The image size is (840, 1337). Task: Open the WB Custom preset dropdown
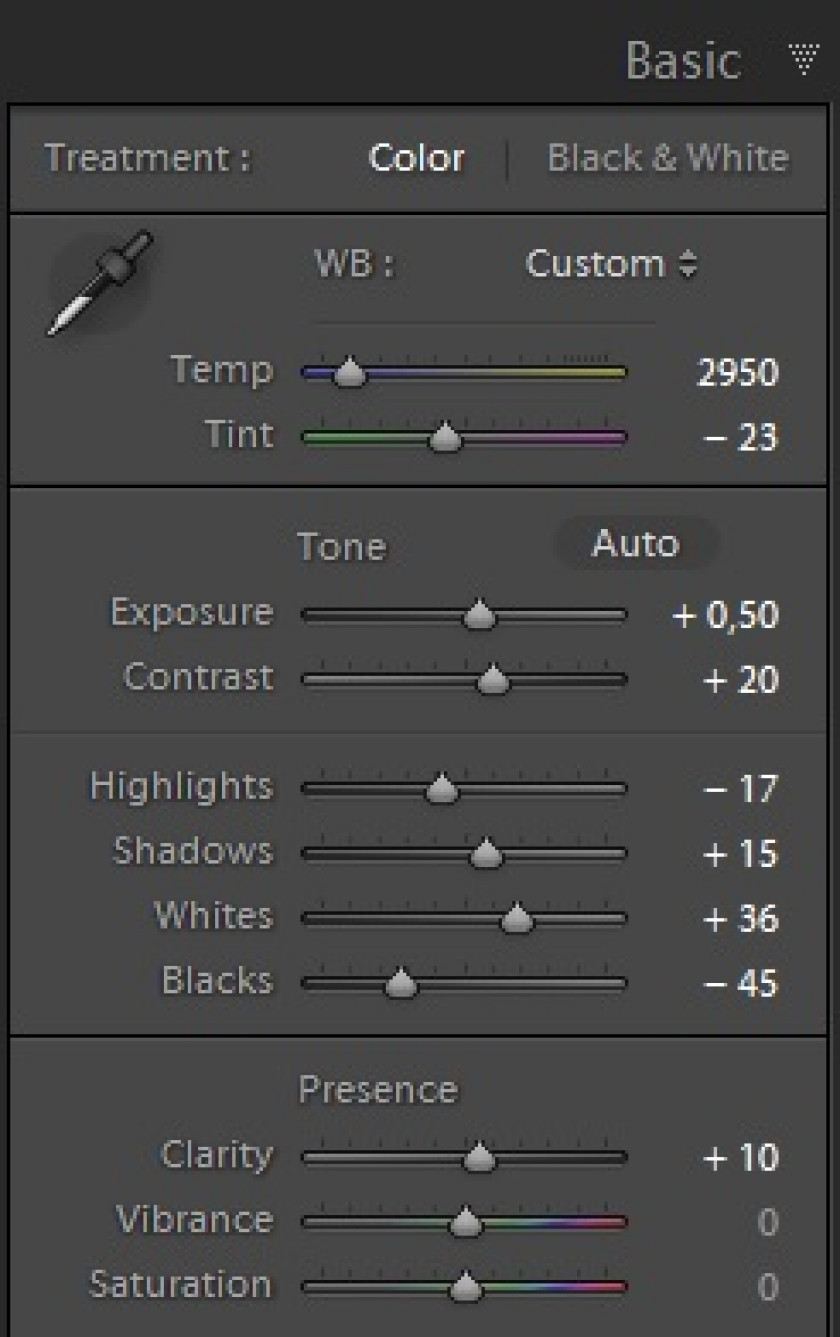click(612, 264)
